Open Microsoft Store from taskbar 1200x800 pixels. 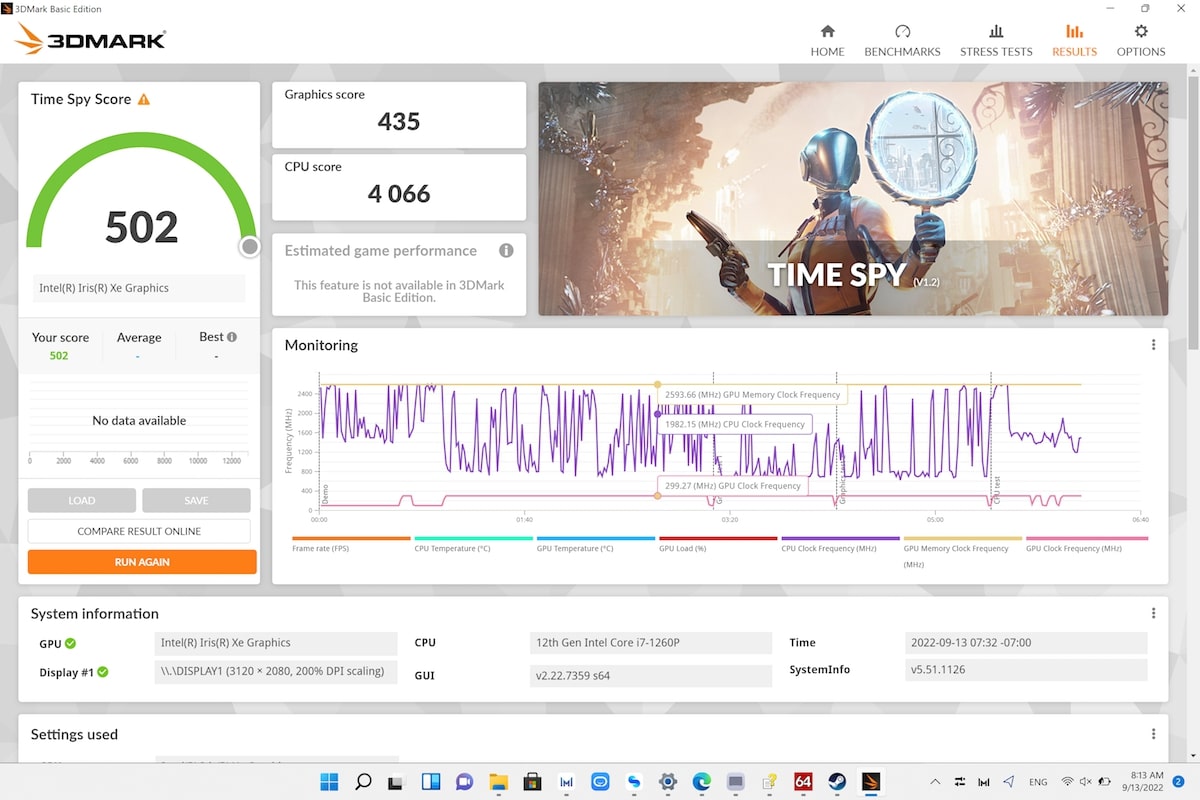[532, 781]
